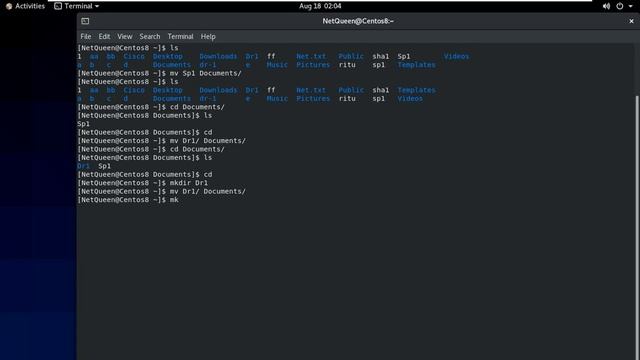Screen dimensions: 640x360
Task: Click the first 'cd Documents/' command line
Action: pyautogui.click(x=151, y=107)
